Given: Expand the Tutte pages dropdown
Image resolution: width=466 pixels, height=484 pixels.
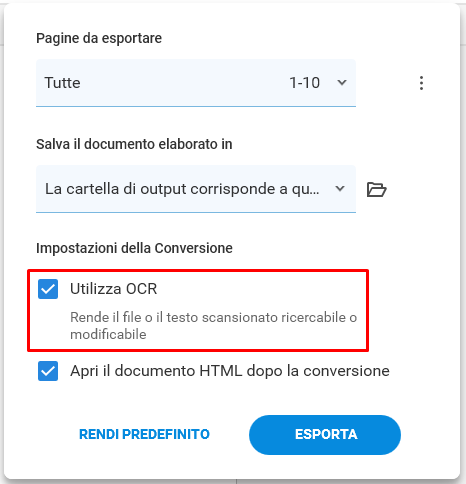Looking at the screenshot, I should pos(196,83).
